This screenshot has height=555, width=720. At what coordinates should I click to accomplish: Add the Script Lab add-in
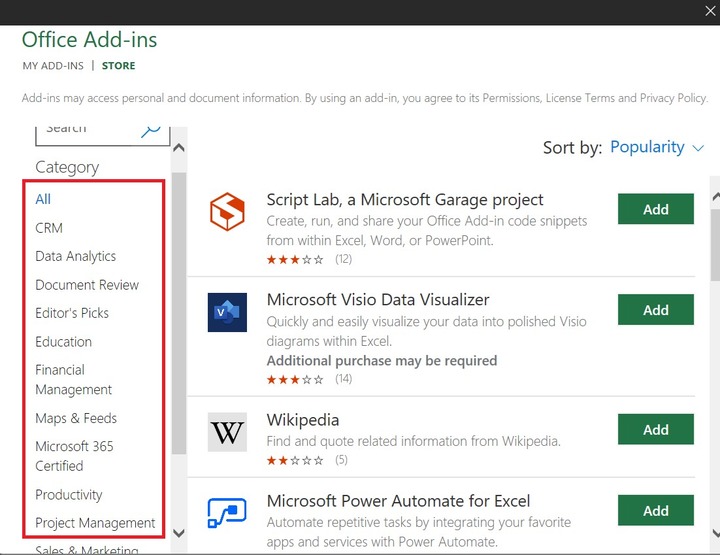(x=655, y=209)
